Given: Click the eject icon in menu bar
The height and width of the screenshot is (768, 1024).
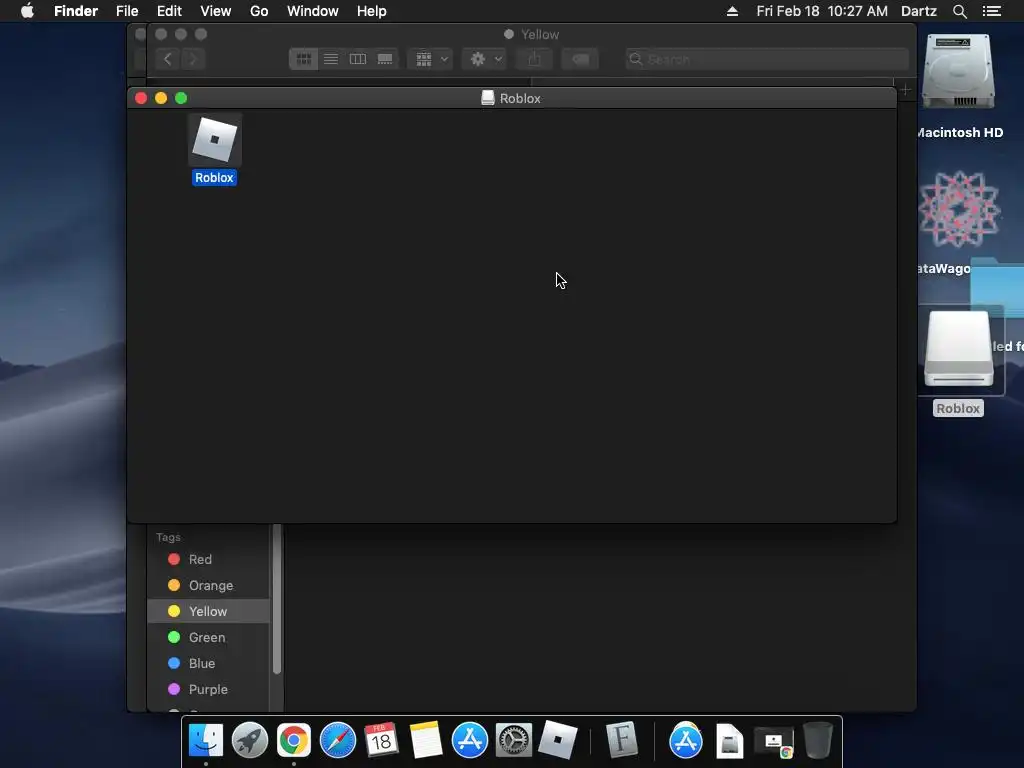Looking at the screenshot, I should (732, 11).
